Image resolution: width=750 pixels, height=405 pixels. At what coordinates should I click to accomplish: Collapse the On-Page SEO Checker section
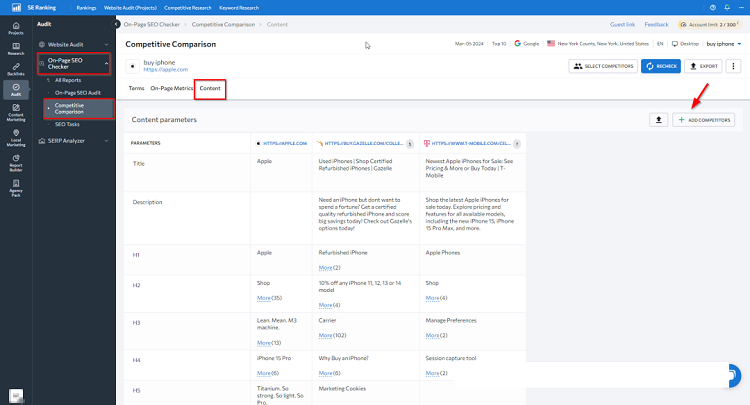[74, 64]
